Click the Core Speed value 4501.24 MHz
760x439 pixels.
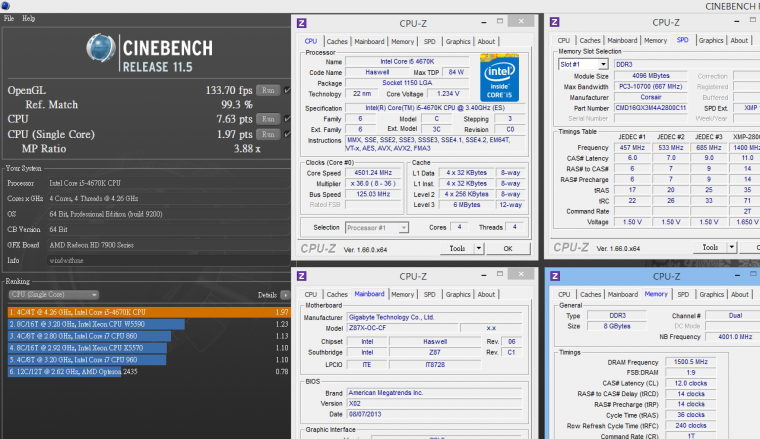373,173
